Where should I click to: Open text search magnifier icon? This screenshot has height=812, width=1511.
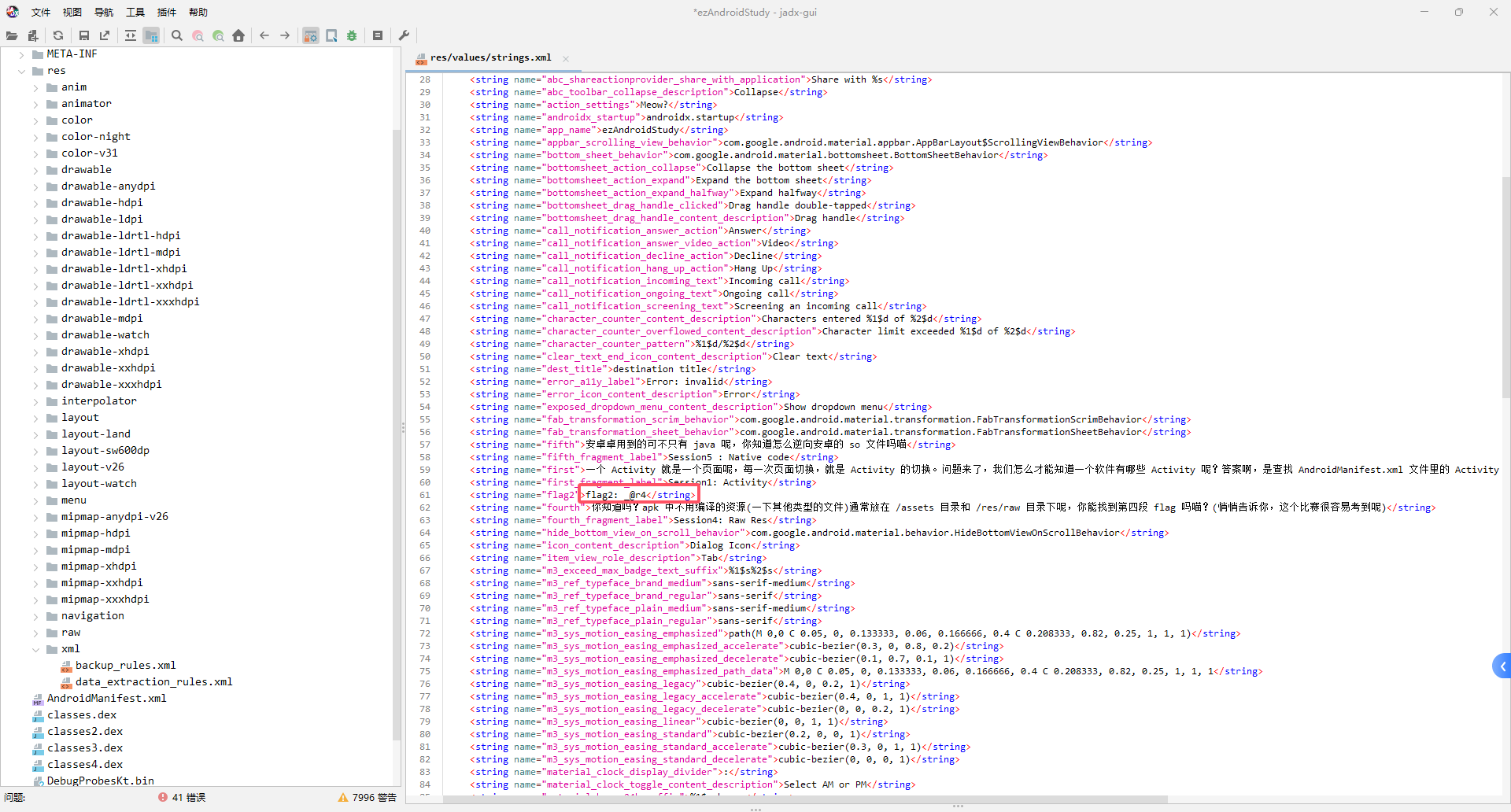pos(177,35)
